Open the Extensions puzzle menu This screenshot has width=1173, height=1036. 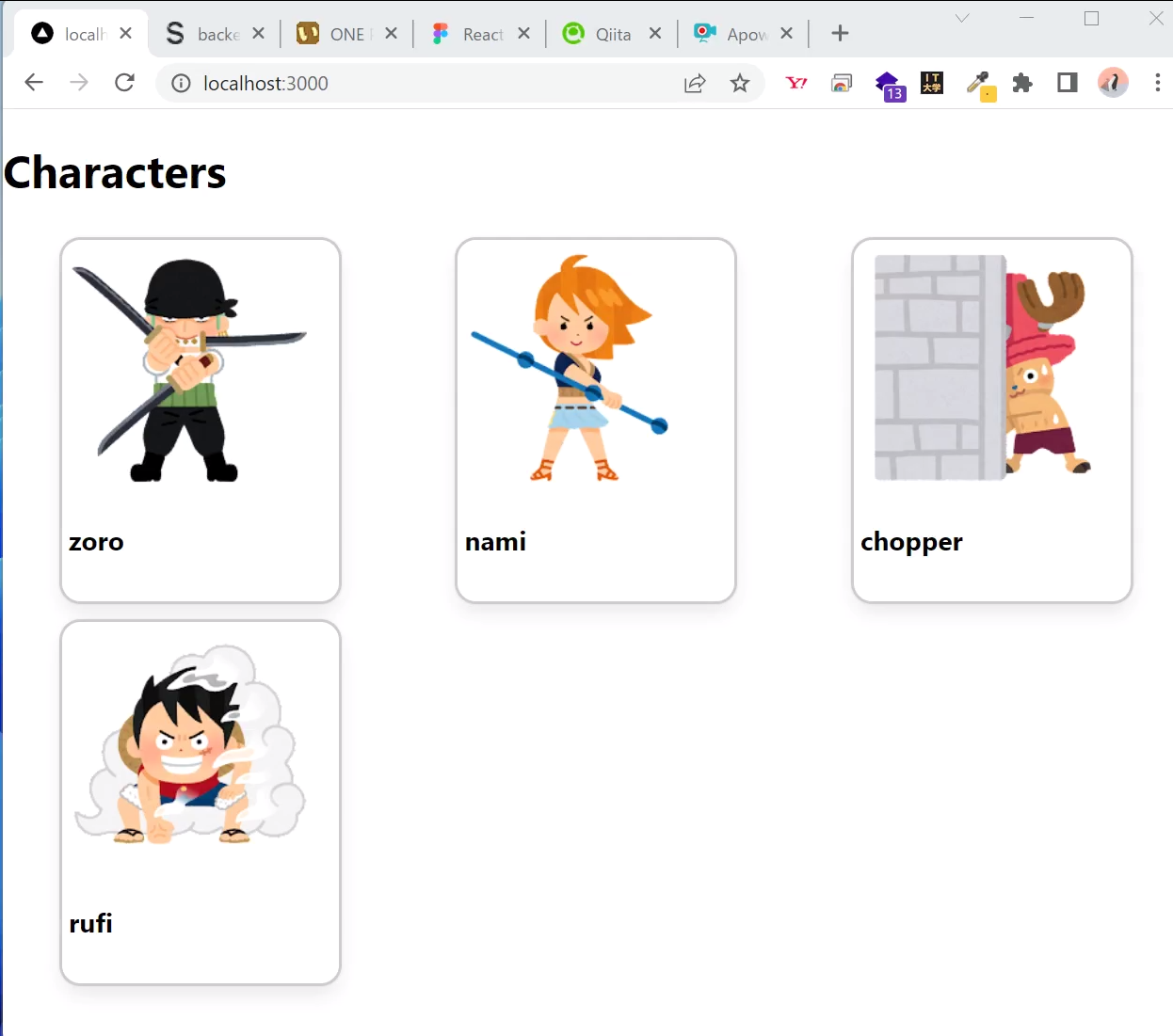1022,84
